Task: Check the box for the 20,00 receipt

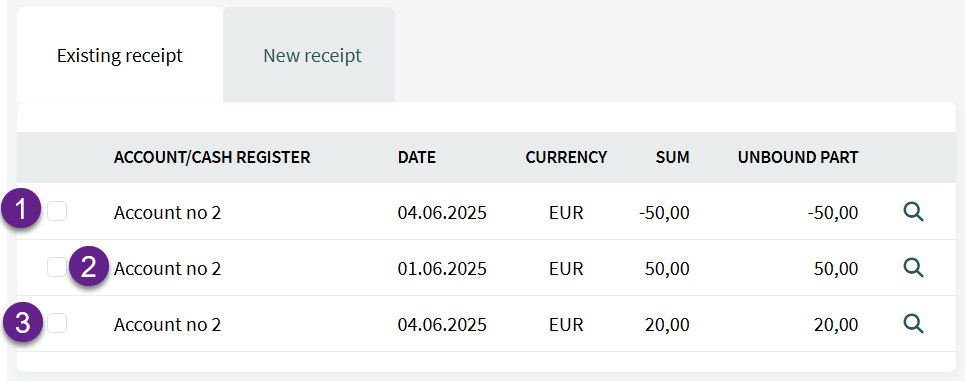Action: pos(57,323)
